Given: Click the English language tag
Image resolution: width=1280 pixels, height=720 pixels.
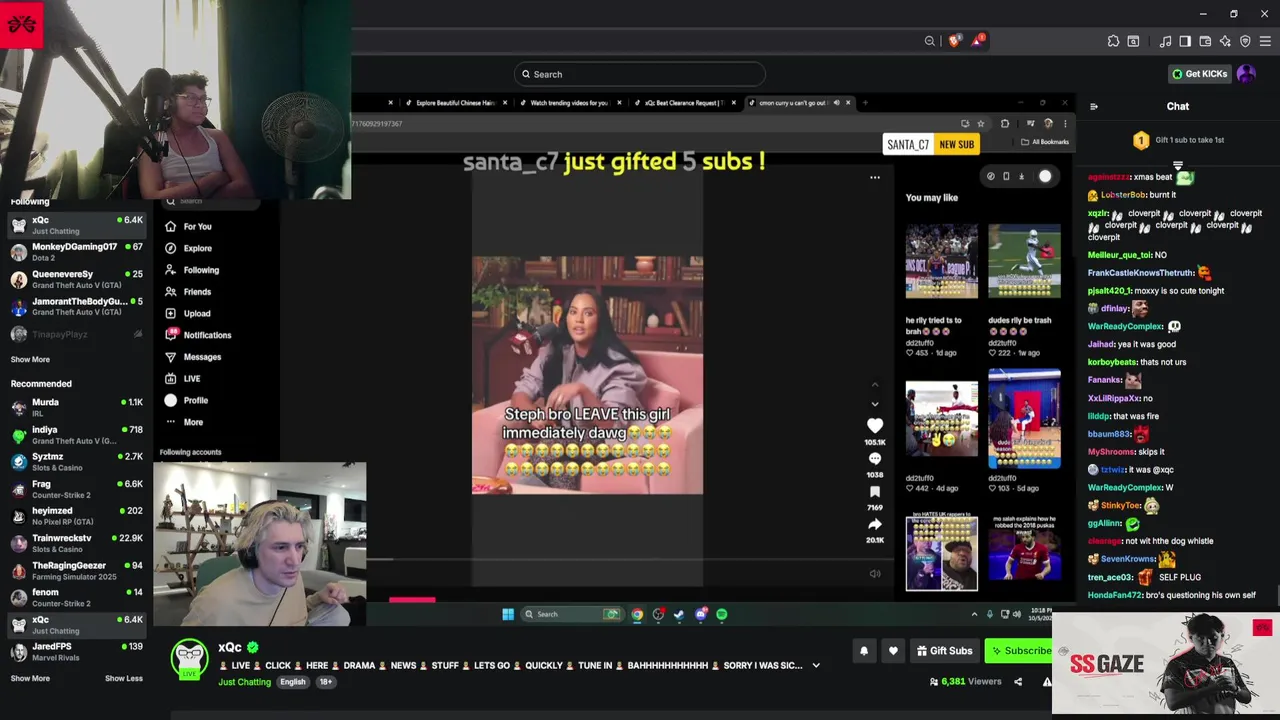Looking at the screenshot, I should tap(293, 682).
